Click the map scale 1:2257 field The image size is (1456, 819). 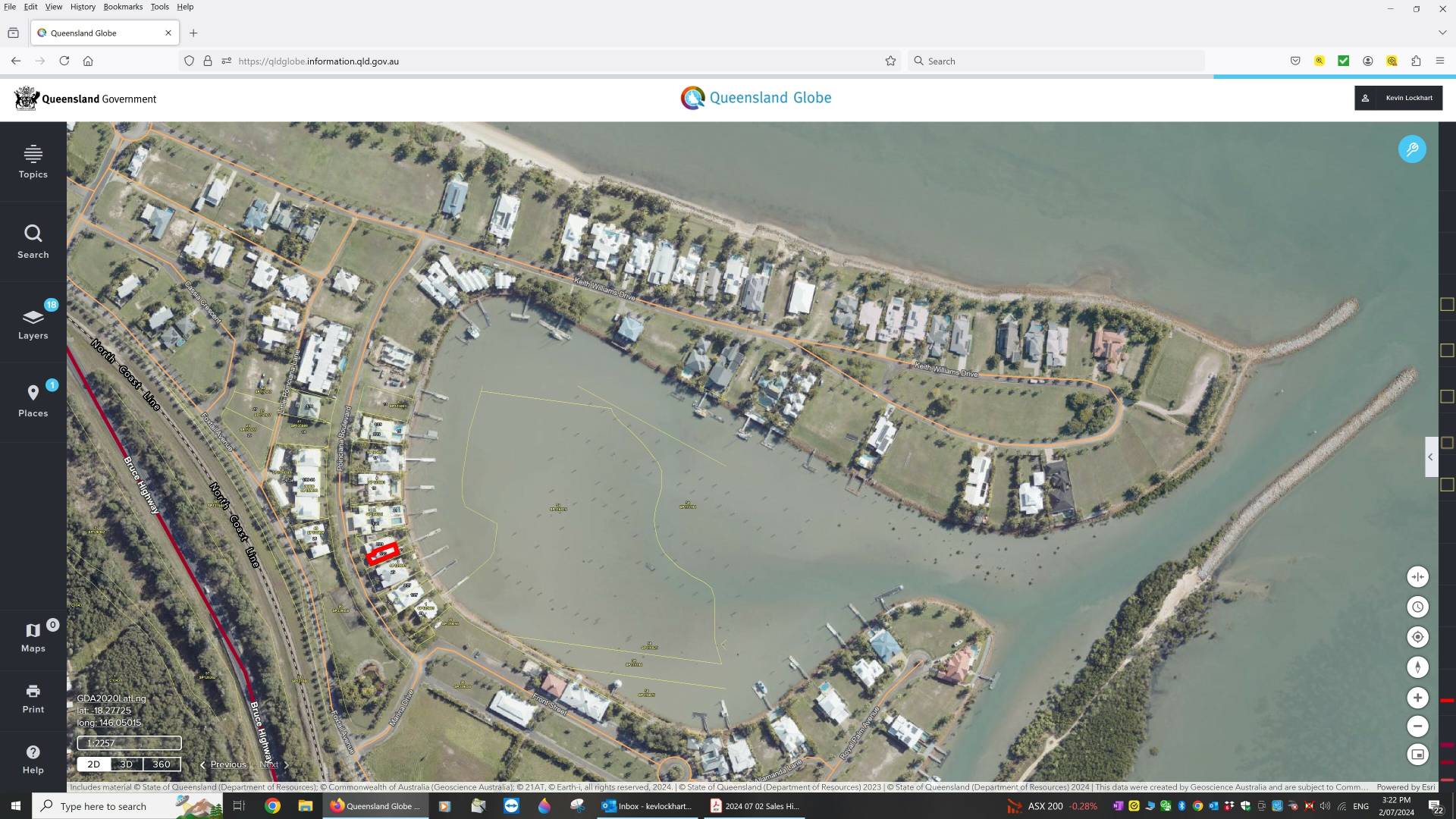[x=129, y=743]
